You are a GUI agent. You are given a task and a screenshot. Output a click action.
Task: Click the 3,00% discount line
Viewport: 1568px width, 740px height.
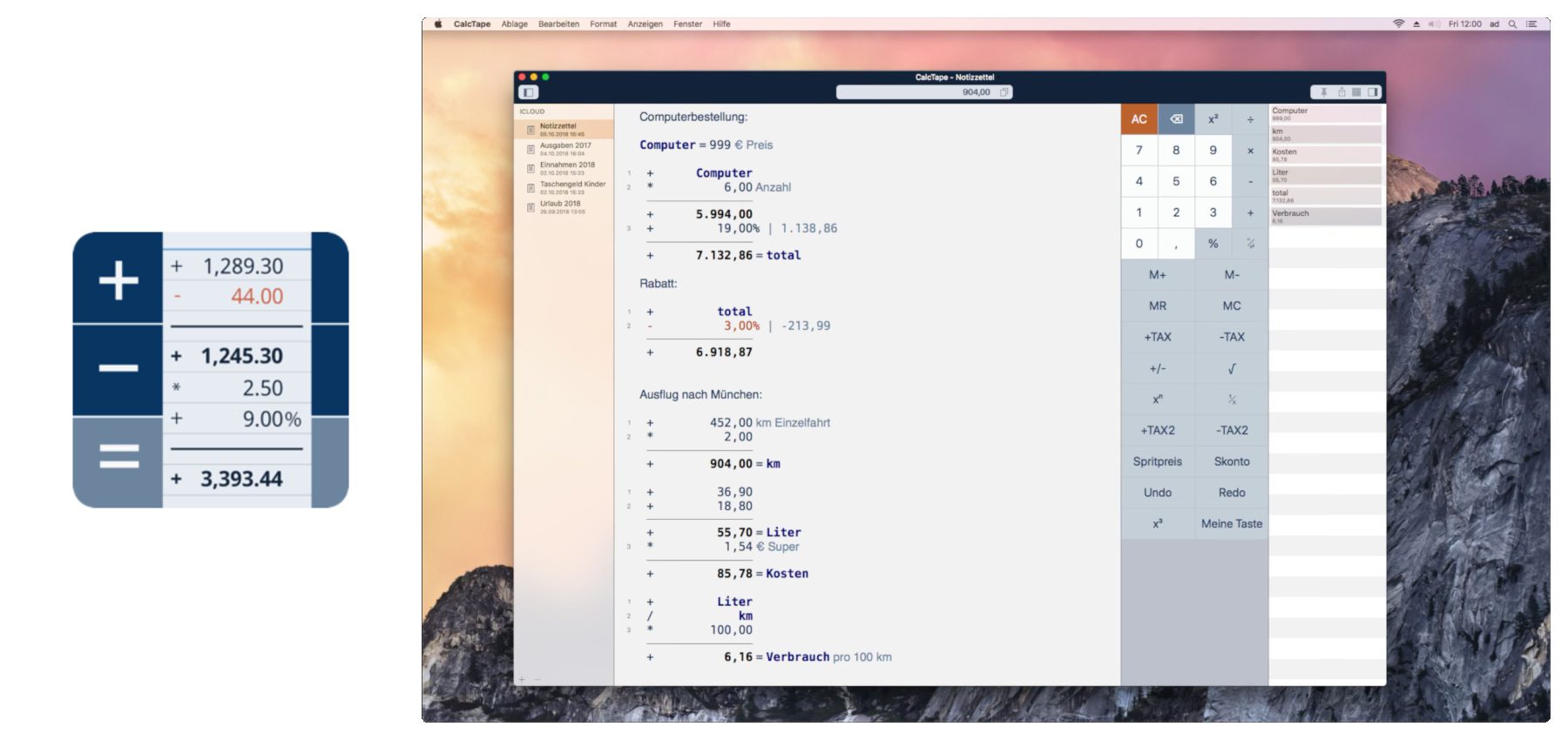739,326
